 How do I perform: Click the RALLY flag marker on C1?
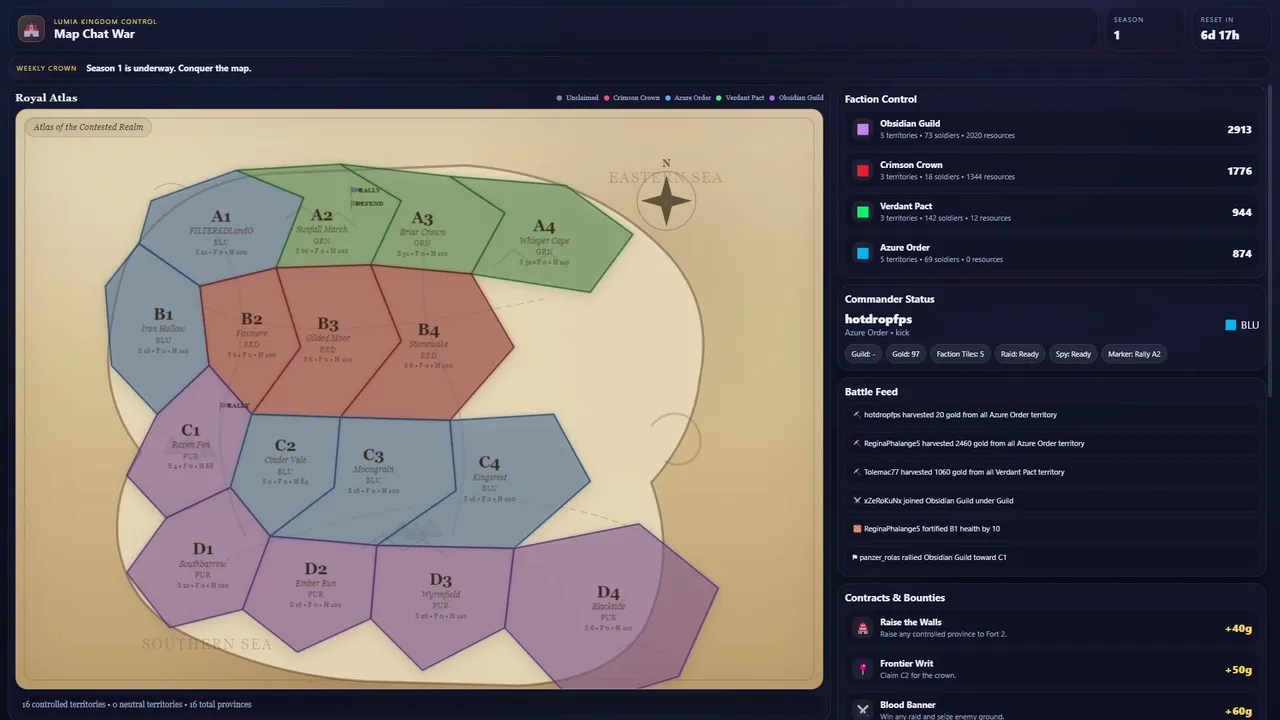(x=235, y=405)
